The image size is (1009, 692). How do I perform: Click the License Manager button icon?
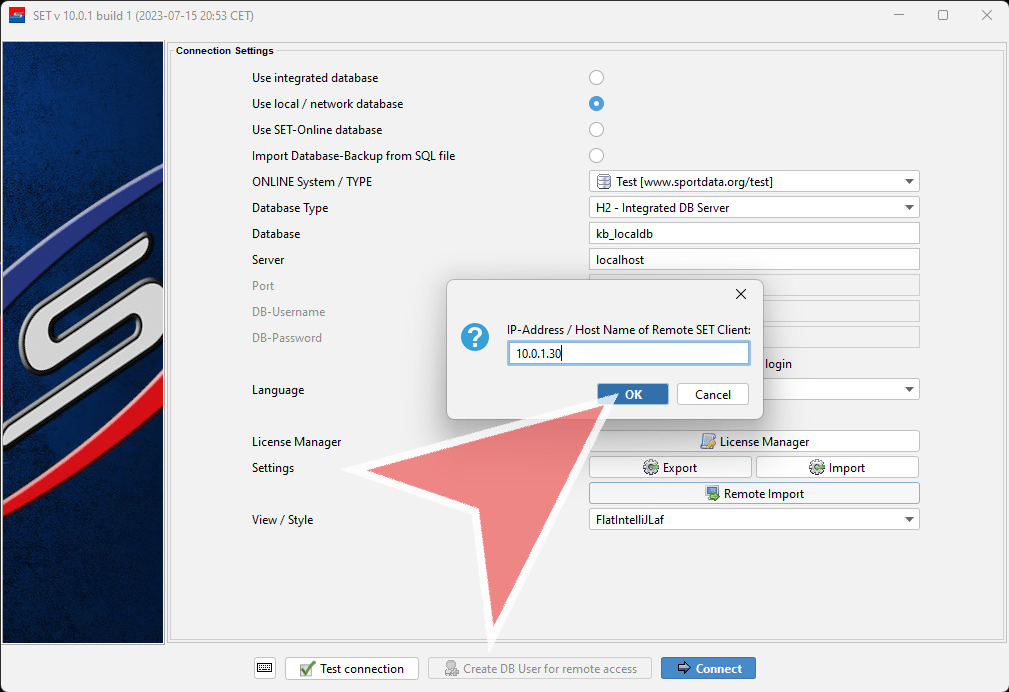coord(708,441)
